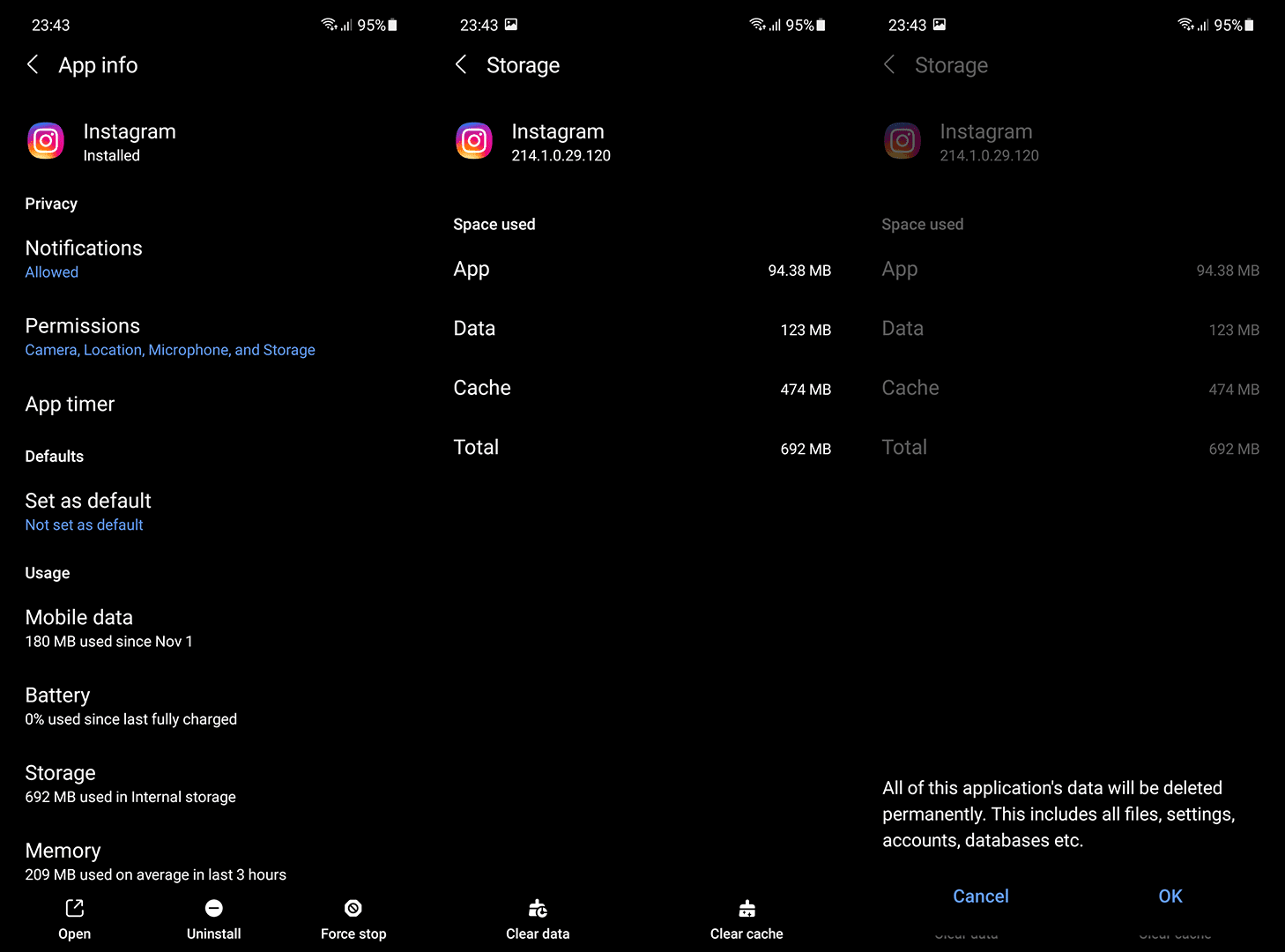This screenshot has width=1285, height=952.
Task: Tap the Clear data icon
Action: tap(538, 908)
